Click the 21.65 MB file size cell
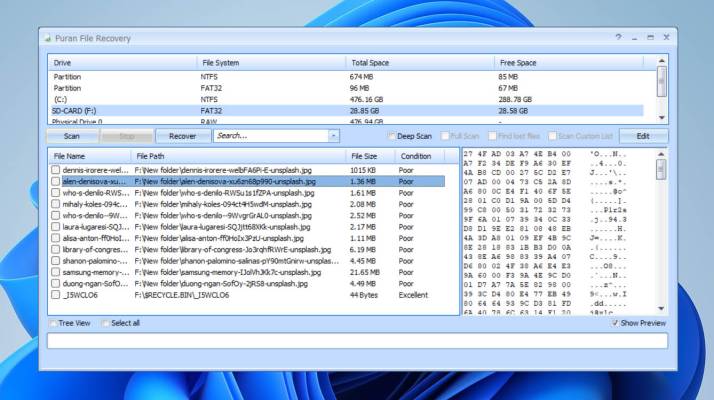The width and height of the screenshot is (714, 400). coord(365,272)
